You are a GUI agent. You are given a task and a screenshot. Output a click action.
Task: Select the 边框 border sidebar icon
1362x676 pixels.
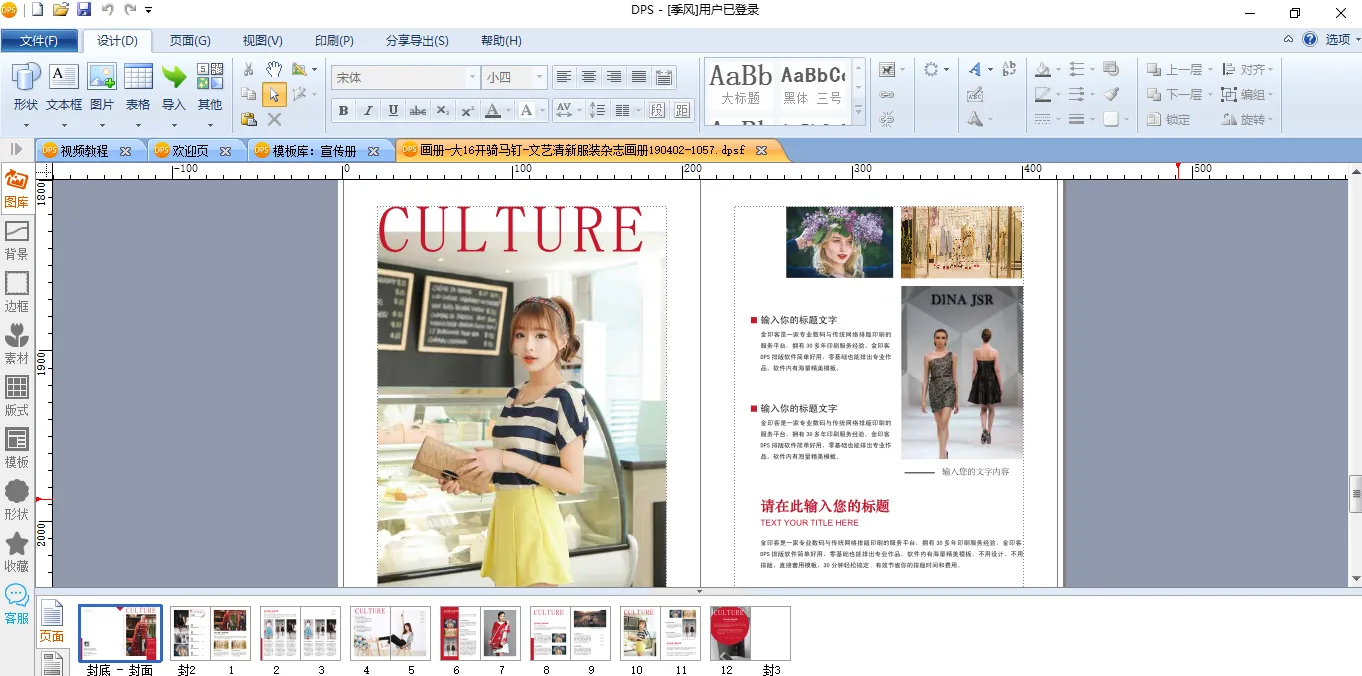point(17,292)
